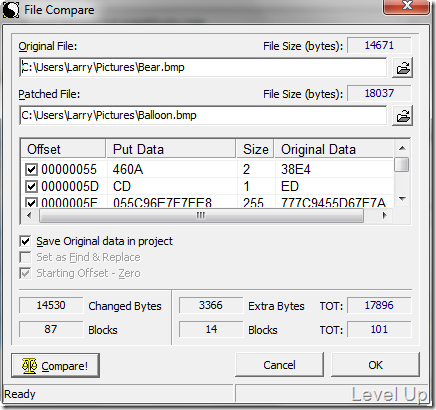Confirm with the OK button
This screenshot has width=436, height=410.
(375, 365)
